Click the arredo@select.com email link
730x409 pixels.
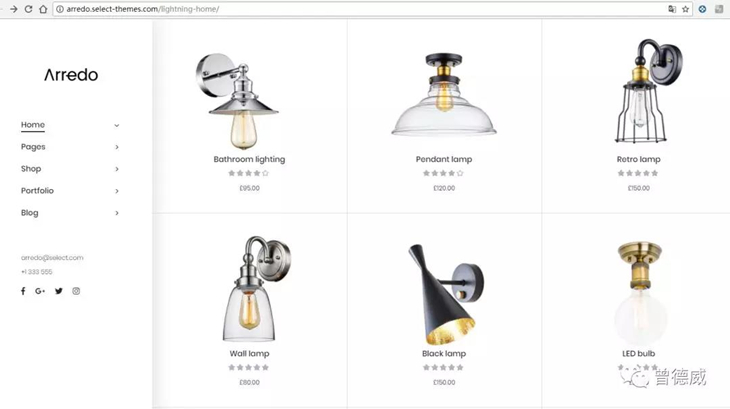pos(52,257)
